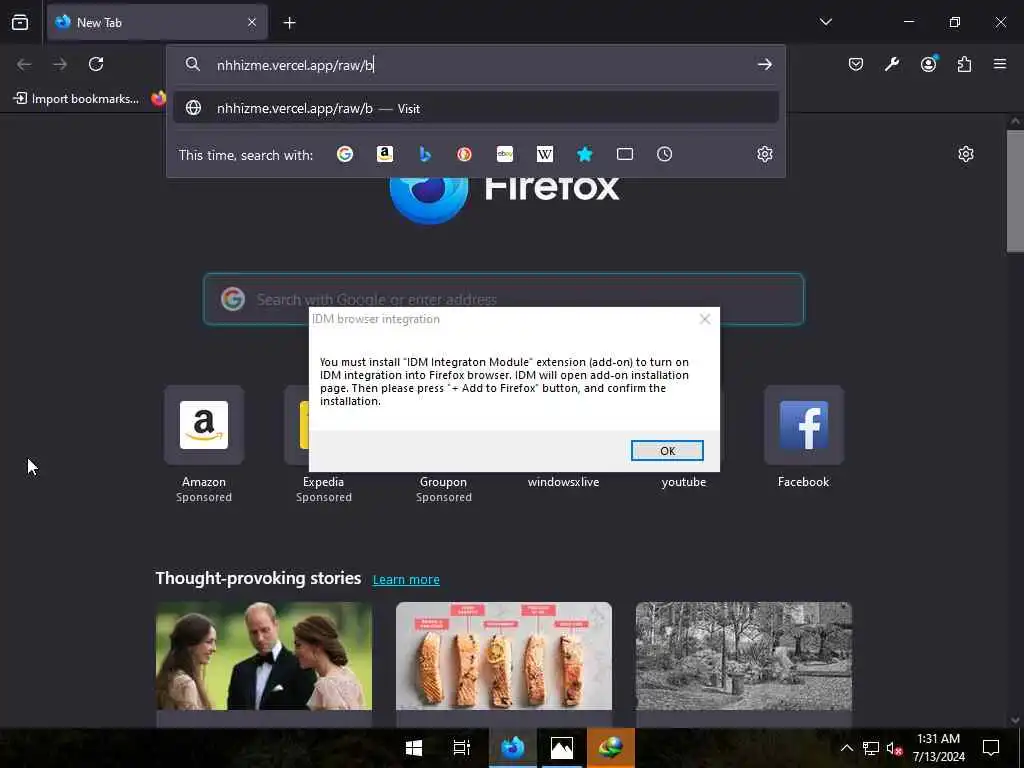Screen dimensions: 1024x768
Task: Click Import bookmarks in bookmarks toolbar
Action: pyautogui.click(x=76, y=99)
